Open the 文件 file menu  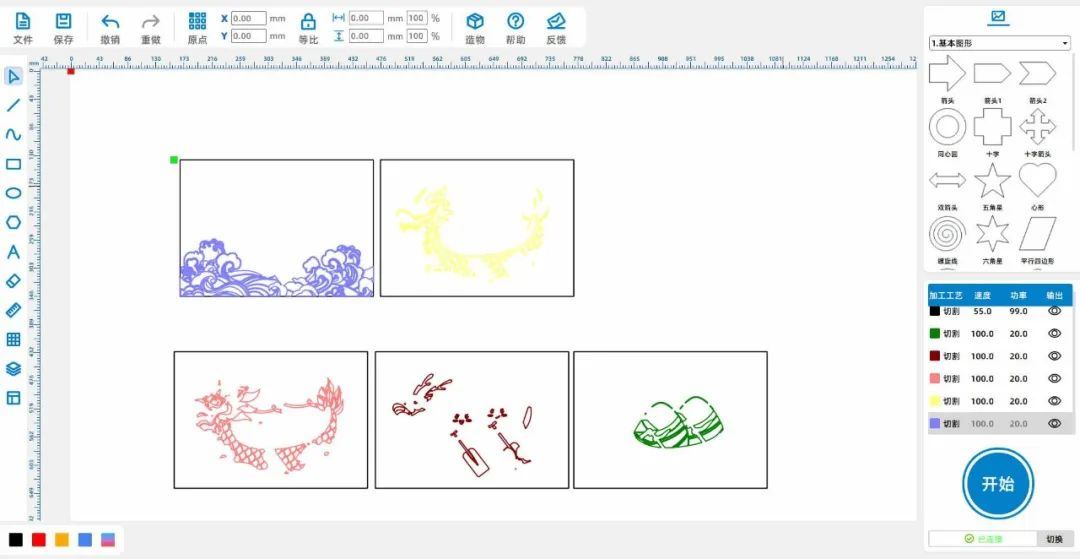(x=23, y=28)
